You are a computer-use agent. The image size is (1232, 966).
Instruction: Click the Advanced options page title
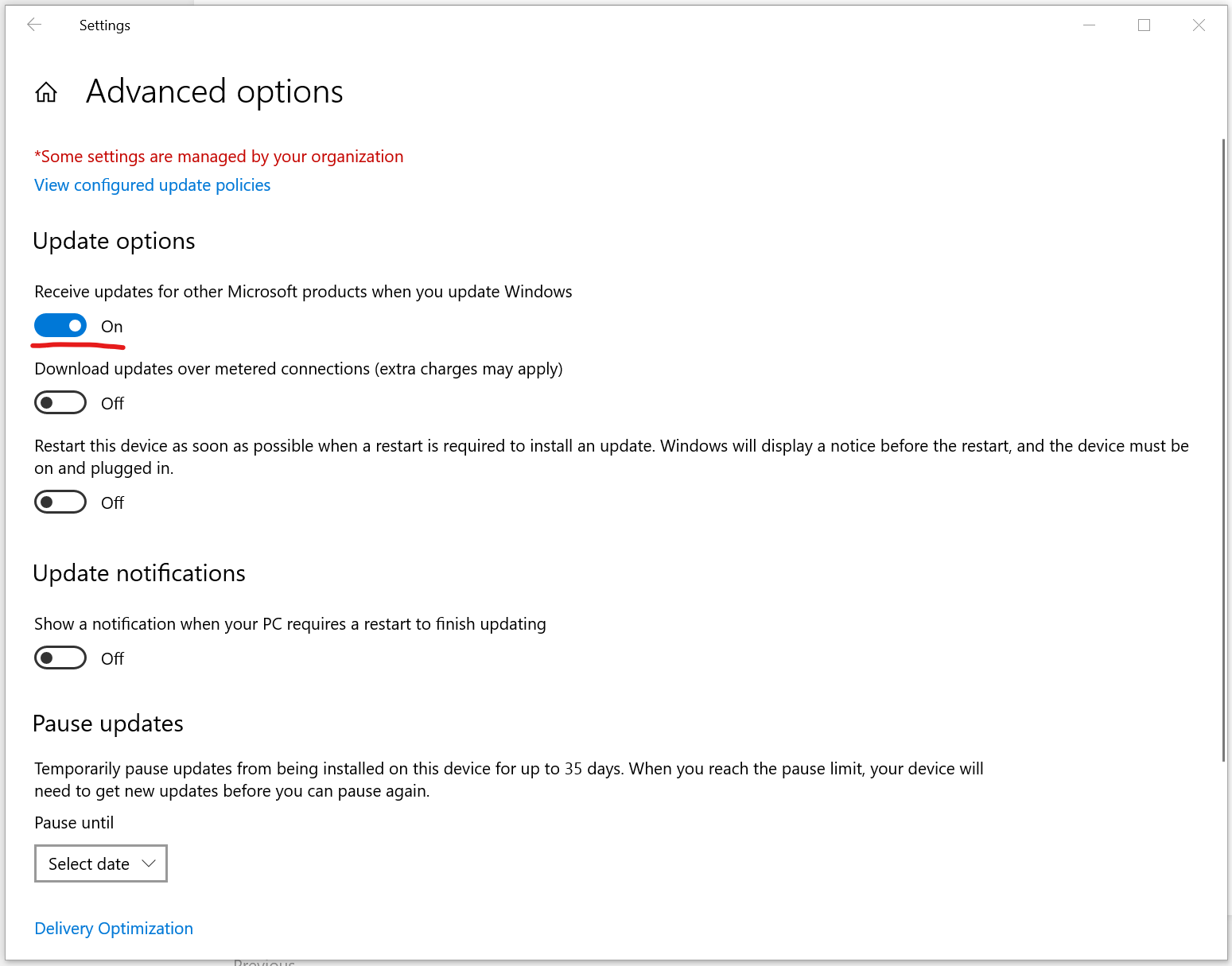[215, 92]
